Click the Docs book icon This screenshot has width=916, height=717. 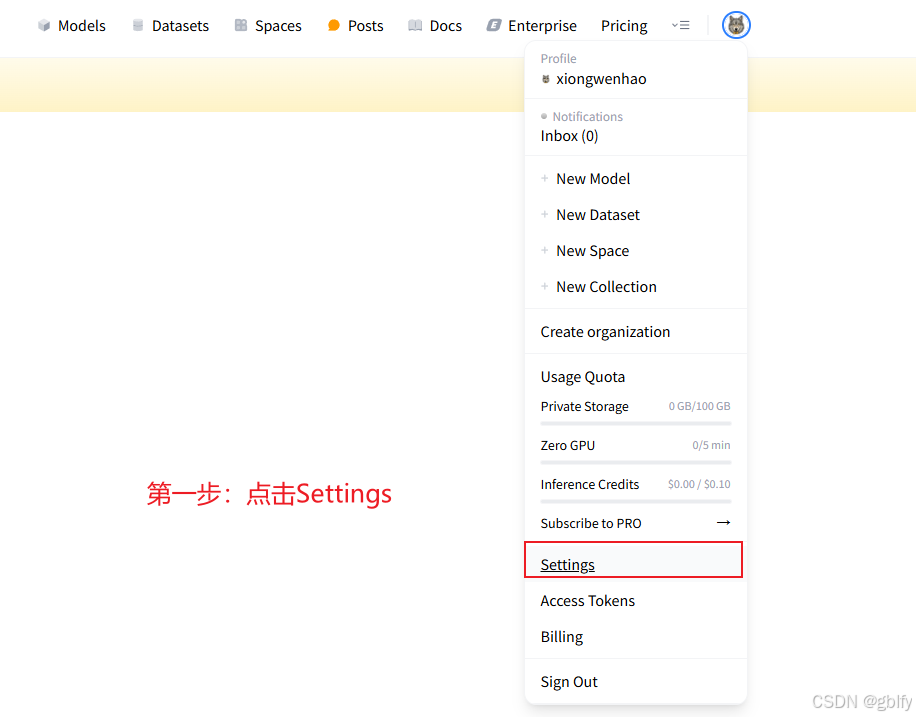[x=415, y=26]
